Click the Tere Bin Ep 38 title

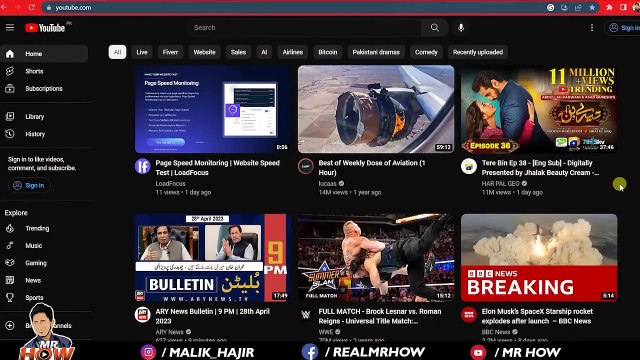[x=540, y=168]
